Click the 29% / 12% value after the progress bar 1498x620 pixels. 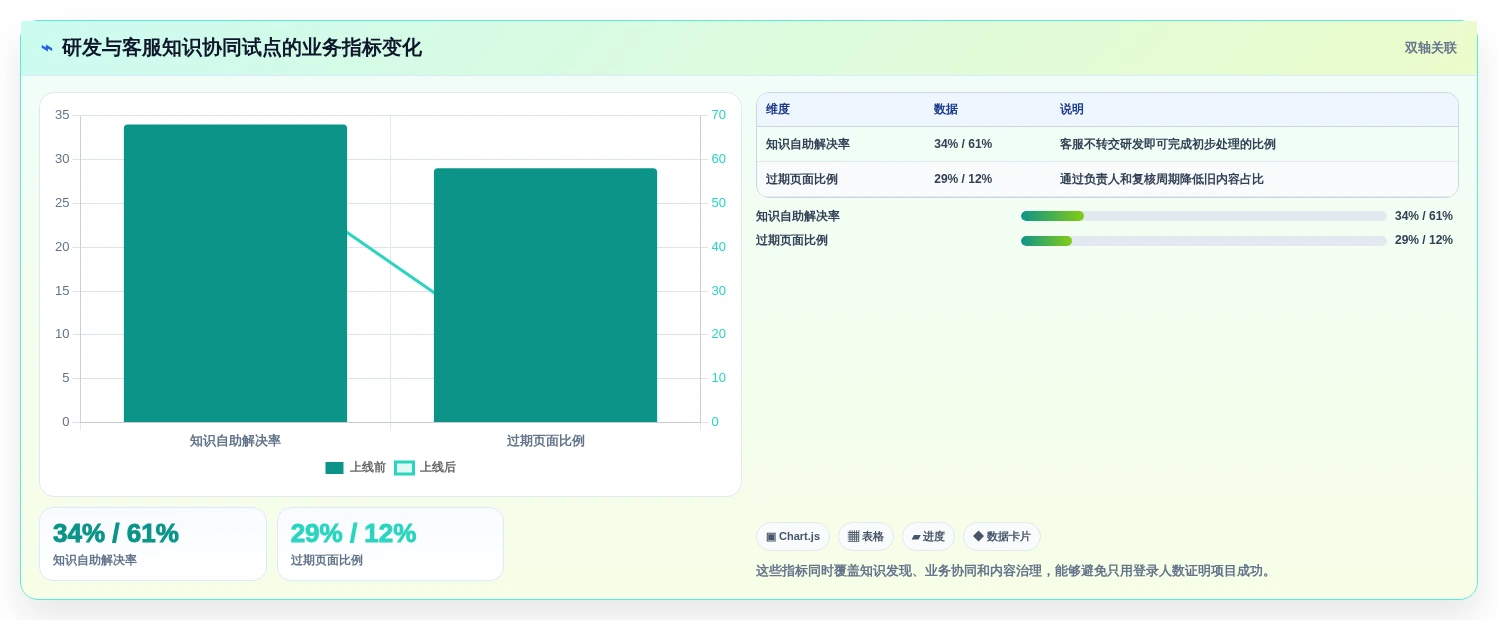pos(1424,241)
